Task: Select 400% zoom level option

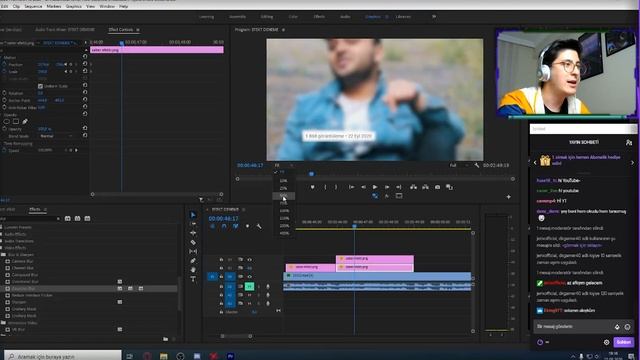Action: (x=284, y=233)
